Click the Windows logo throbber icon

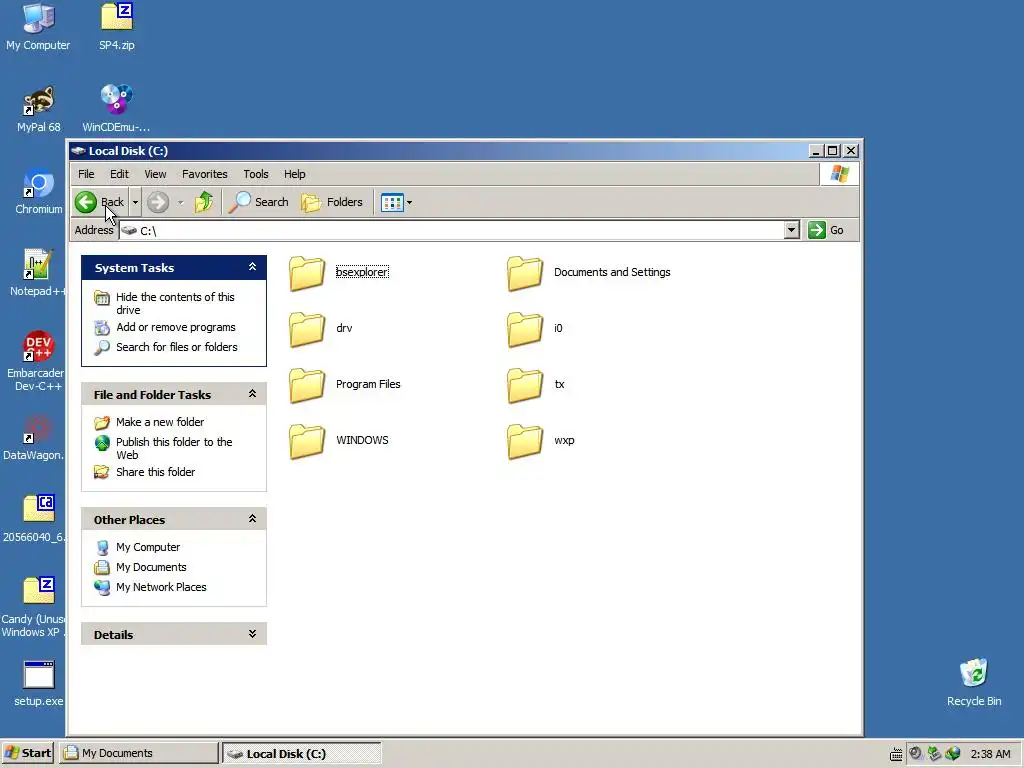click(x=840, y=174)
